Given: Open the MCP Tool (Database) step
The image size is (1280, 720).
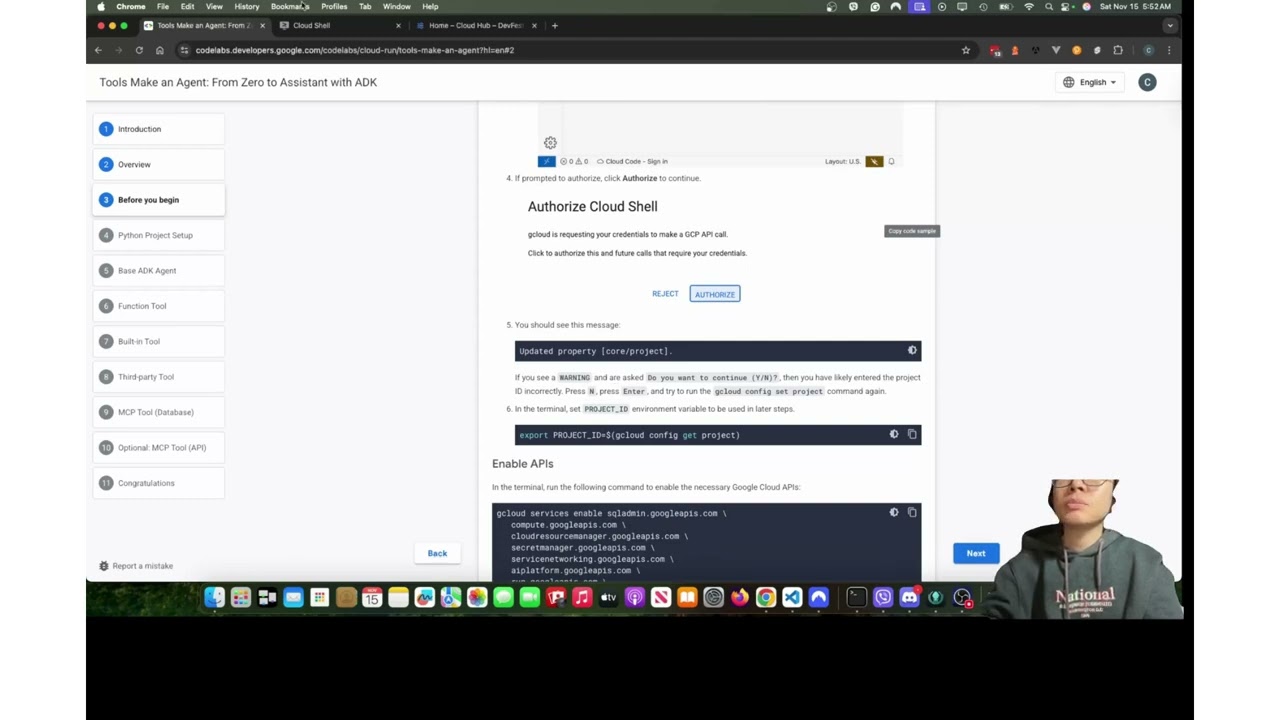Looking at the screenshot, I should [159, 412].
